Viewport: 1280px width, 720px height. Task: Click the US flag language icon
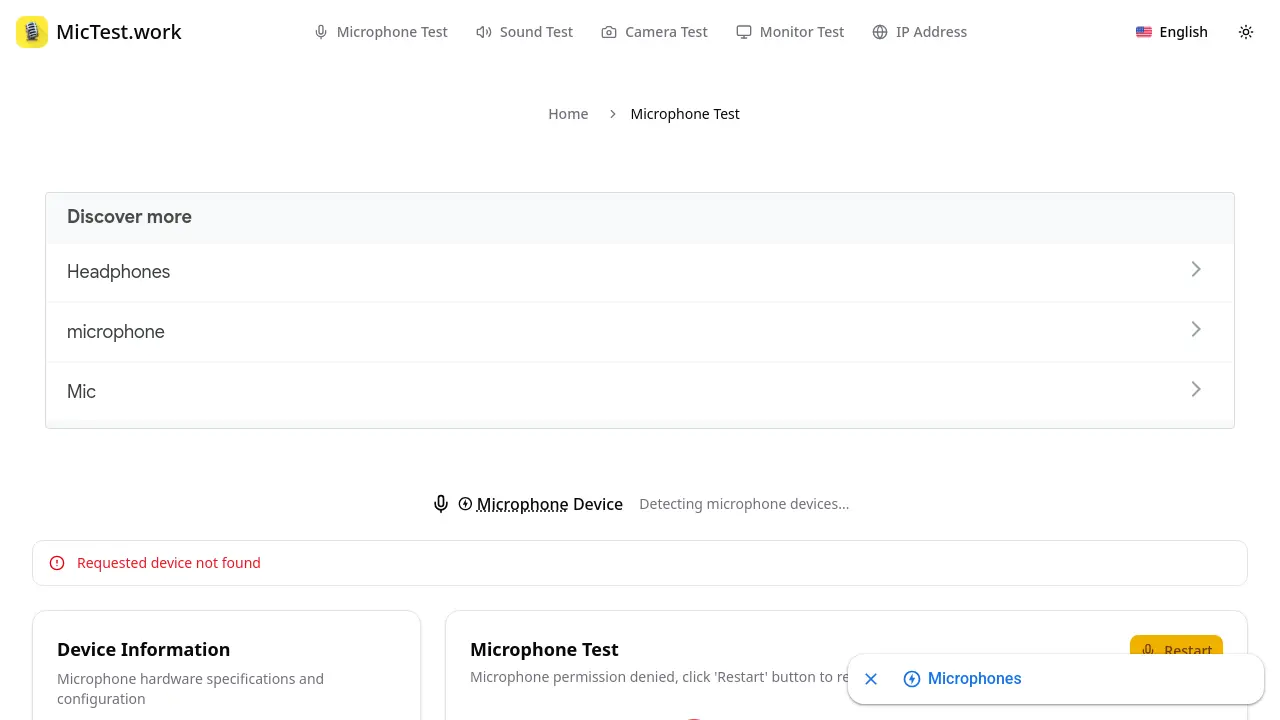click(1144, 32)
